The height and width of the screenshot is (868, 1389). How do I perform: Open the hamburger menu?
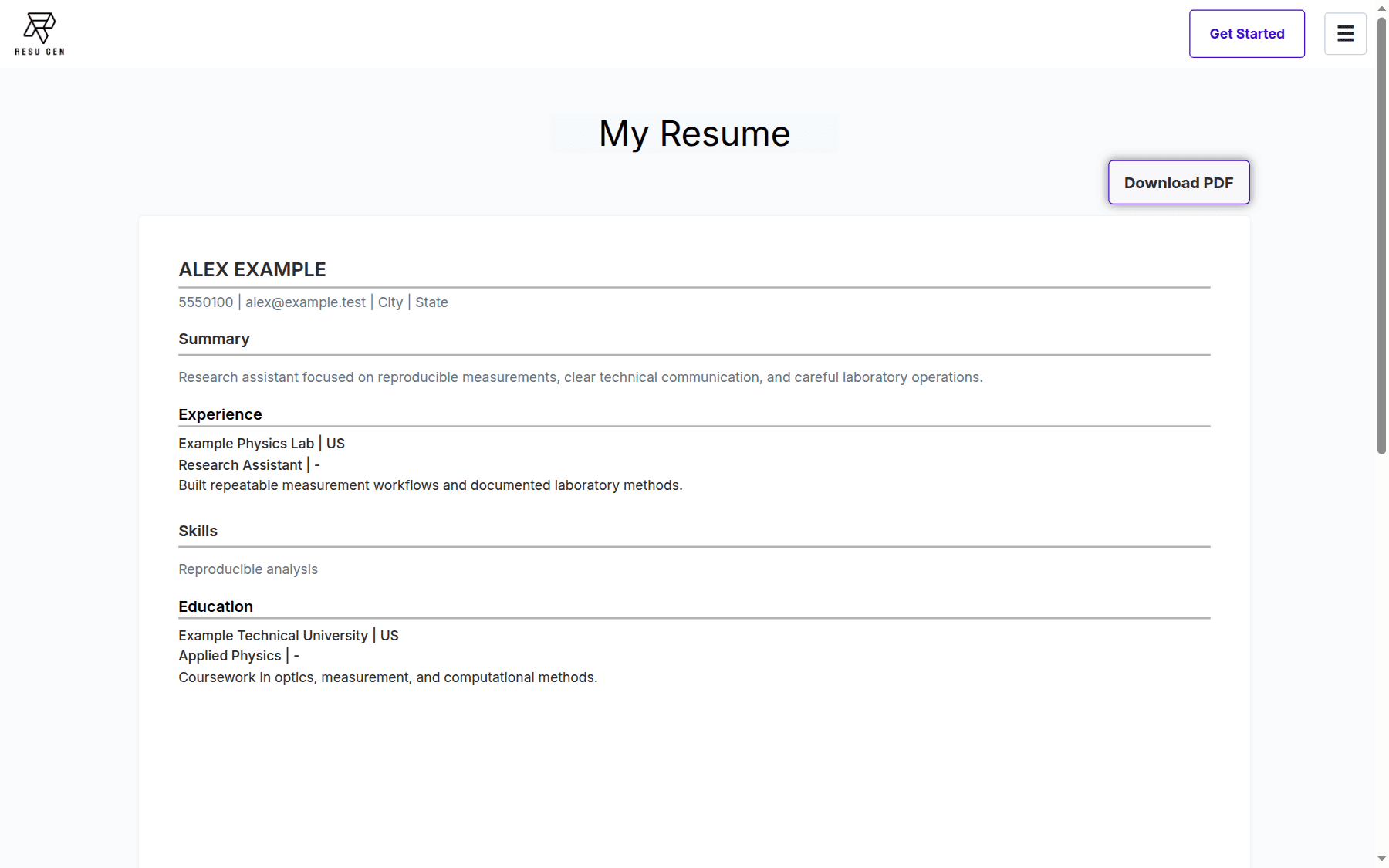point(1345,34)
